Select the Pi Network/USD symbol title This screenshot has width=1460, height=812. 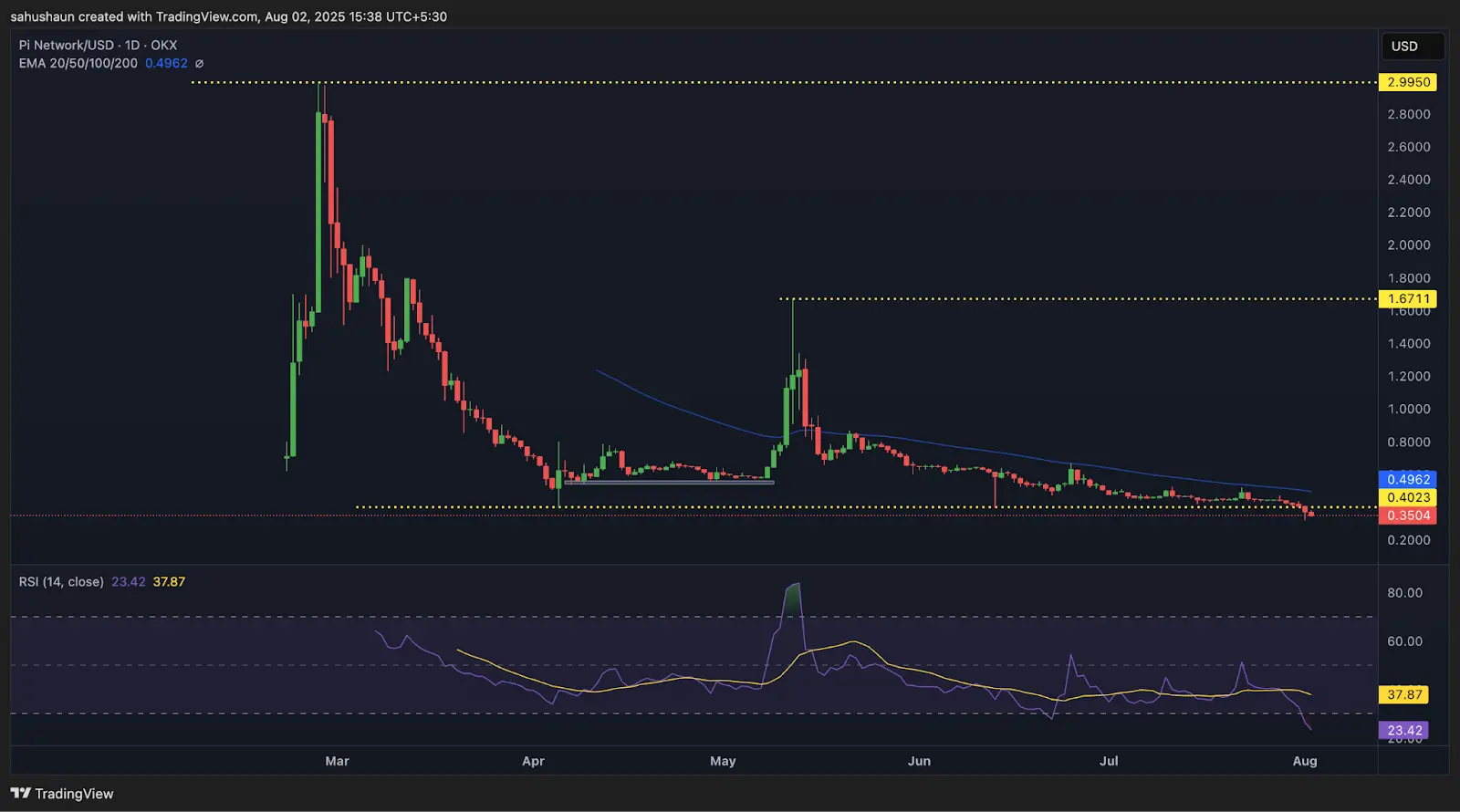(x=67, y=45)
